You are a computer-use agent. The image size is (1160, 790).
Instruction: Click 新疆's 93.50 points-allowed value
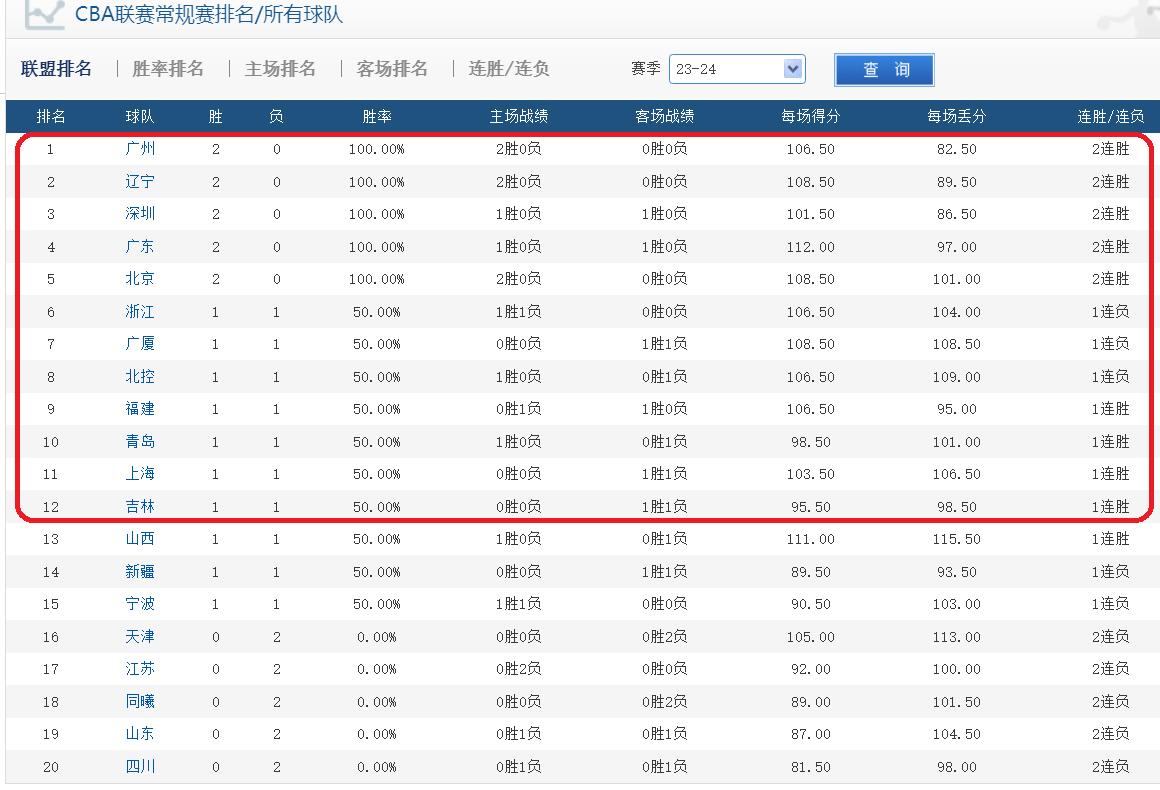pos(957,573)
